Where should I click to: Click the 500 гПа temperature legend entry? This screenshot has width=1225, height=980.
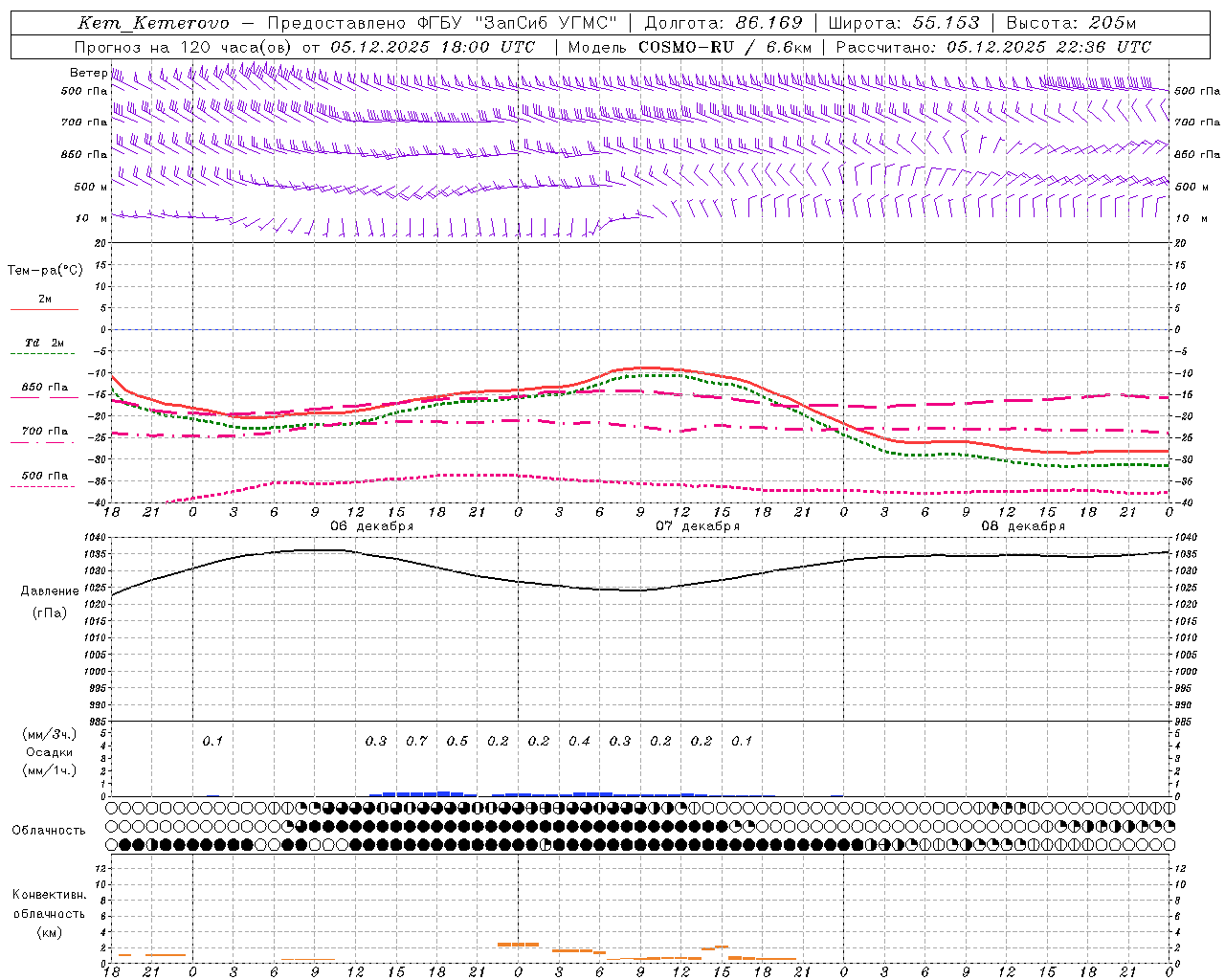[45, 476]
